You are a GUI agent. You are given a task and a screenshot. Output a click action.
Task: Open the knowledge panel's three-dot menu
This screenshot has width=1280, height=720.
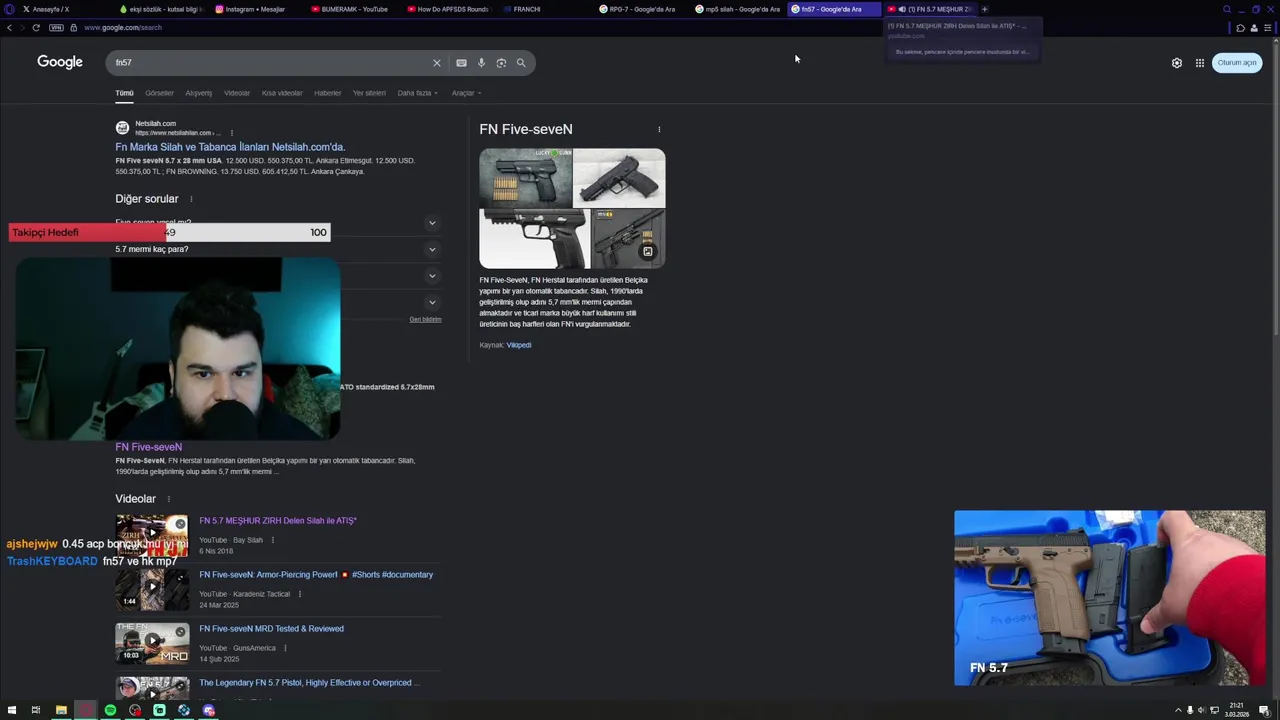(659, 129)
